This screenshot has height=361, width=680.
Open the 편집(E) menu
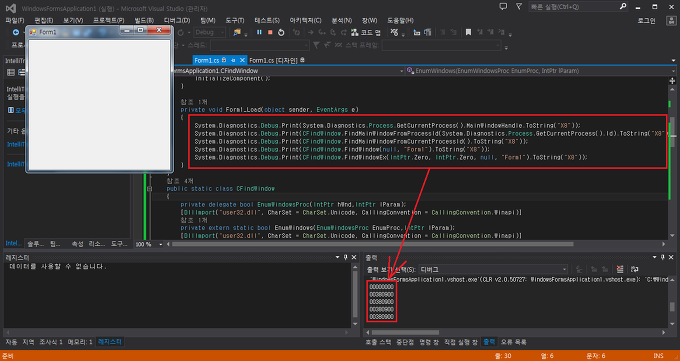click(x=44, y=20)
